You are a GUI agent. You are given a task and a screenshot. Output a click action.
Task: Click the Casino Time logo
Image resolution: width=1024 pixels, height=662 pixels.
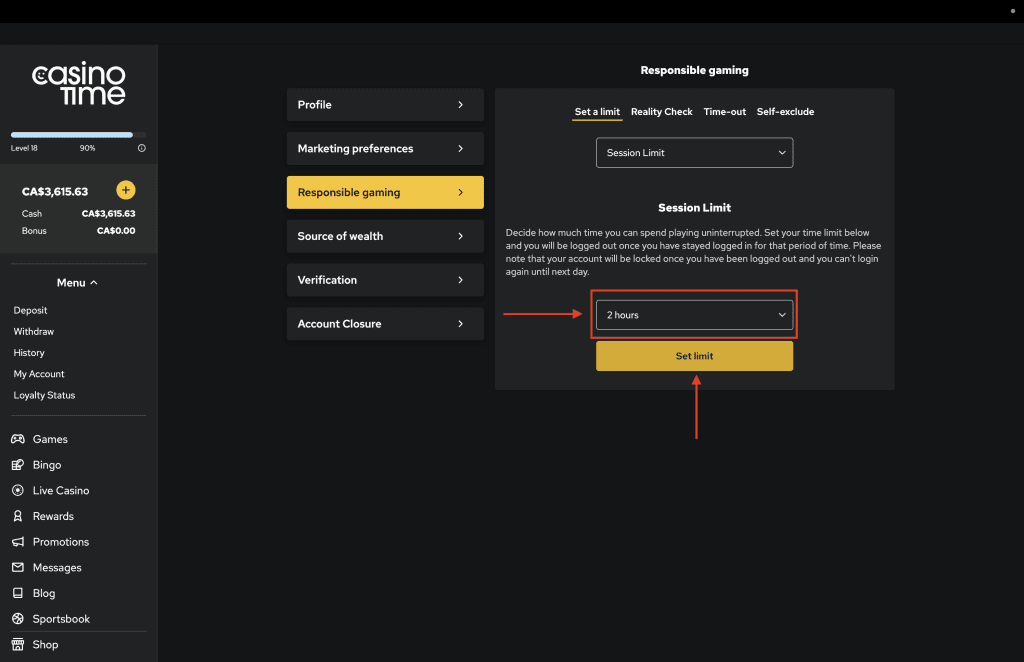point(78,84)
